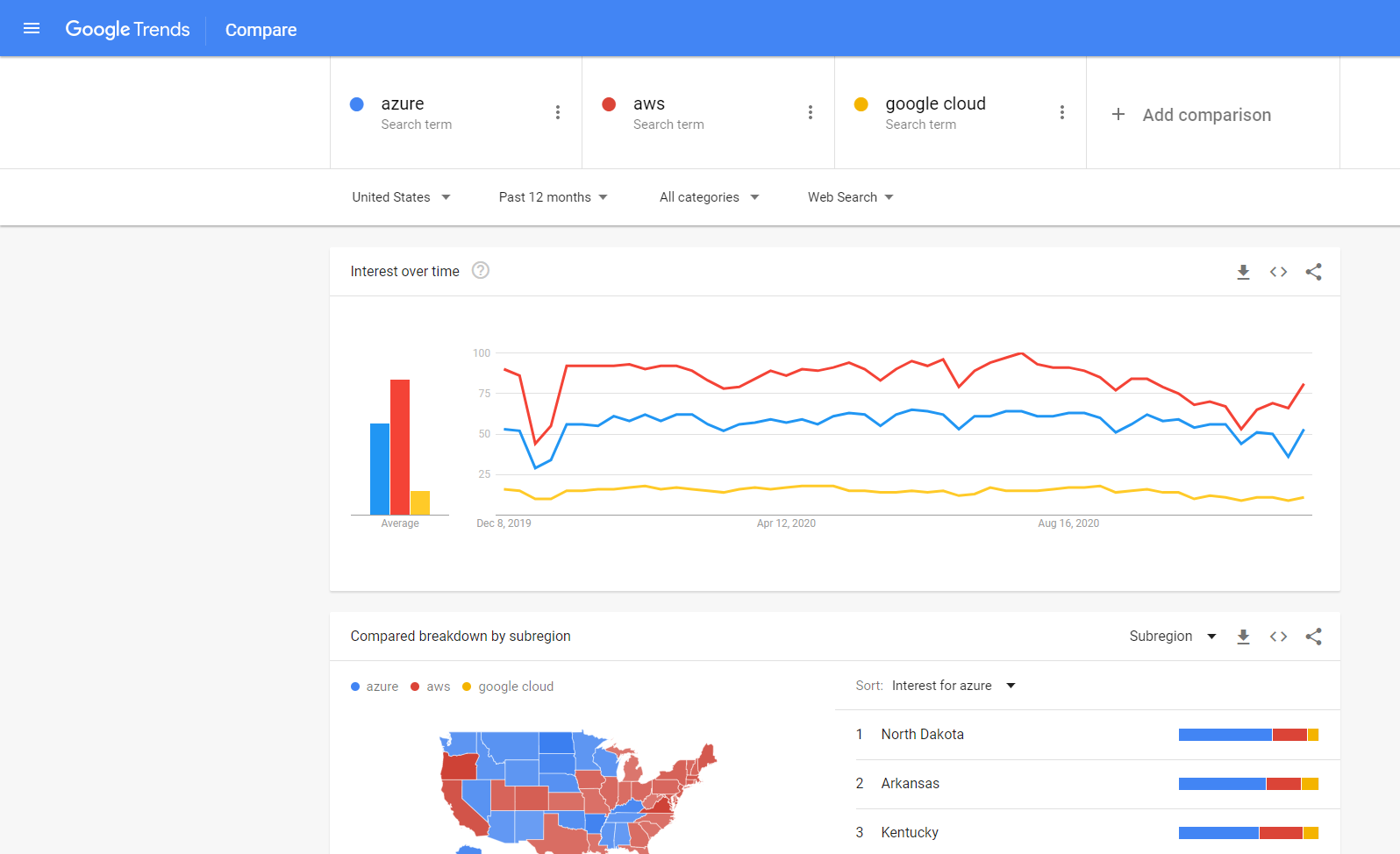The height and width of the screenshot is (854, 1400).
Task: Click the Dec 8, 2019 axis label
Action: [x=504, y=523]
